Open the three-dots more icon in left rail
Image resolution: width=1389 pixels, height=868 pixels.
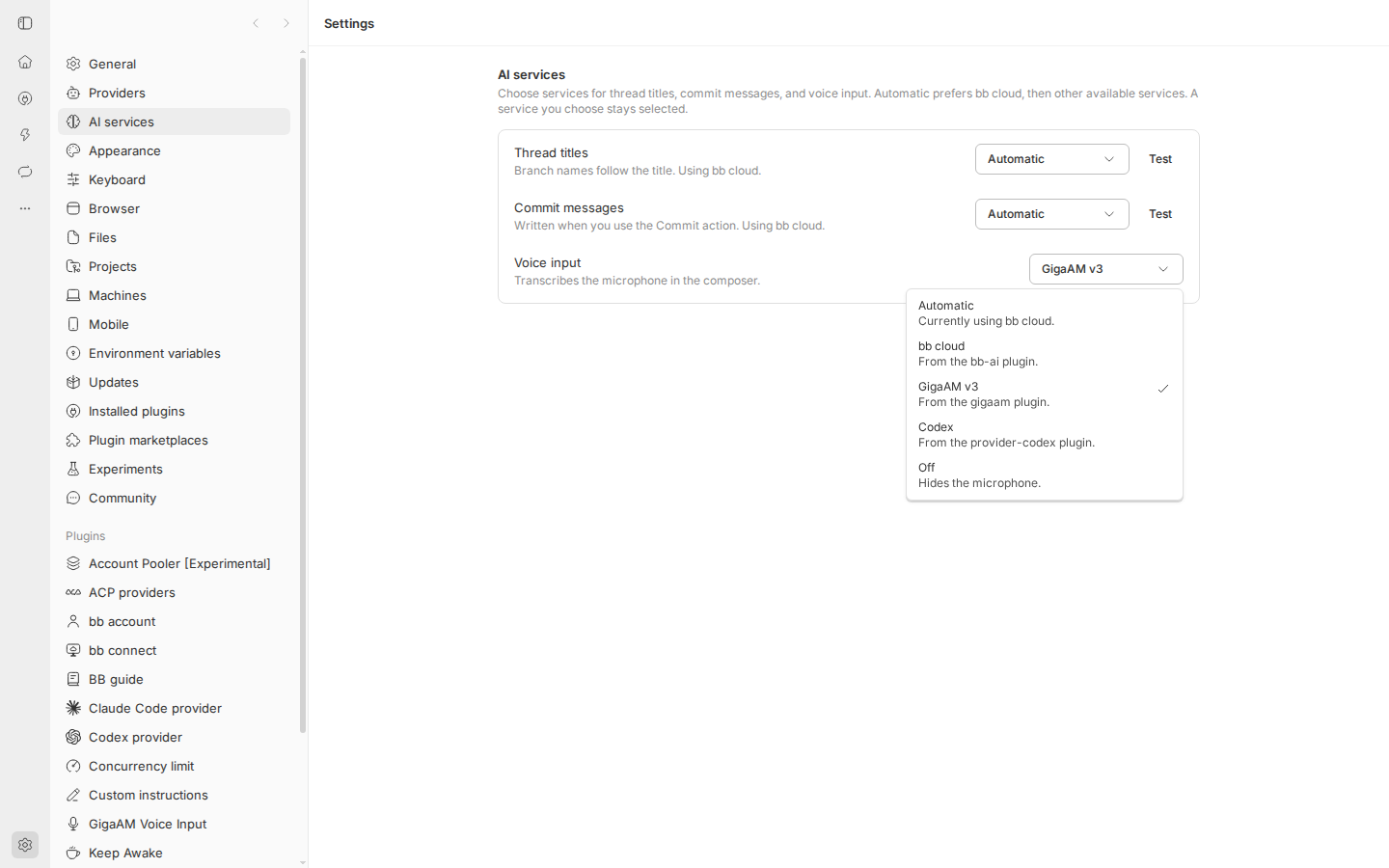pyautogui.click(x=25, y=208)
